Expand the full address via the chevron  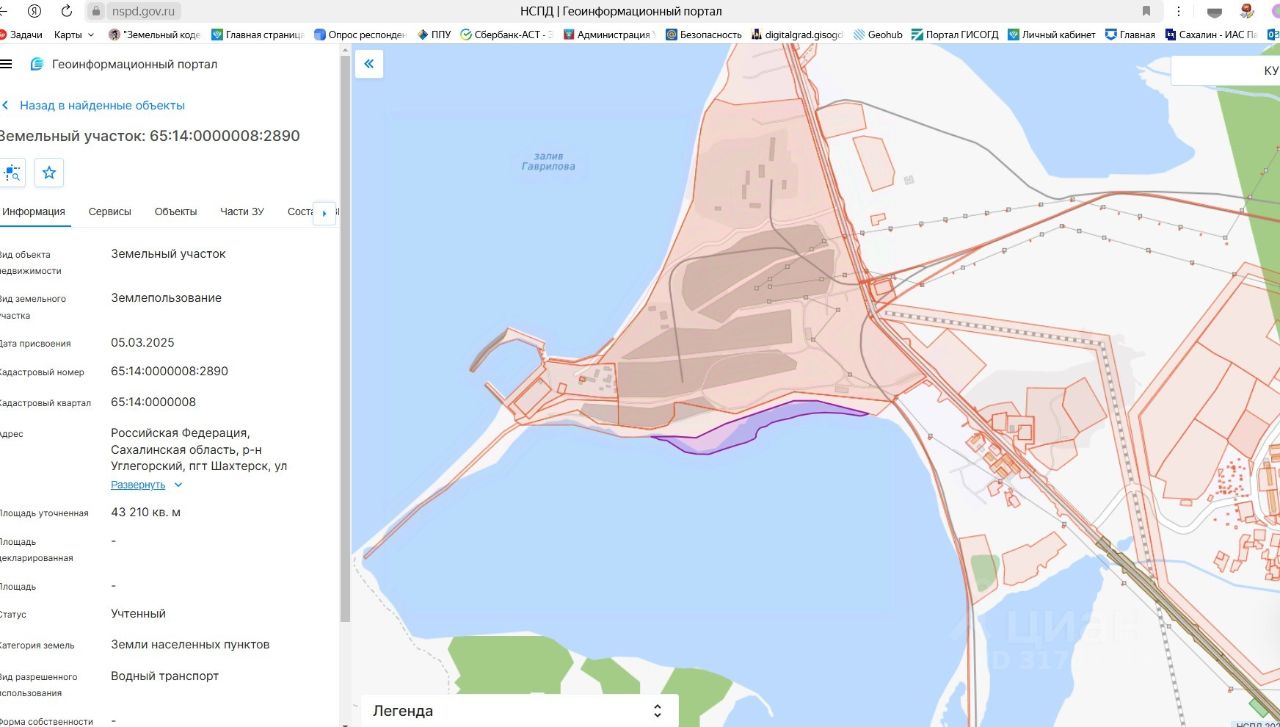(x=178, y=485)
